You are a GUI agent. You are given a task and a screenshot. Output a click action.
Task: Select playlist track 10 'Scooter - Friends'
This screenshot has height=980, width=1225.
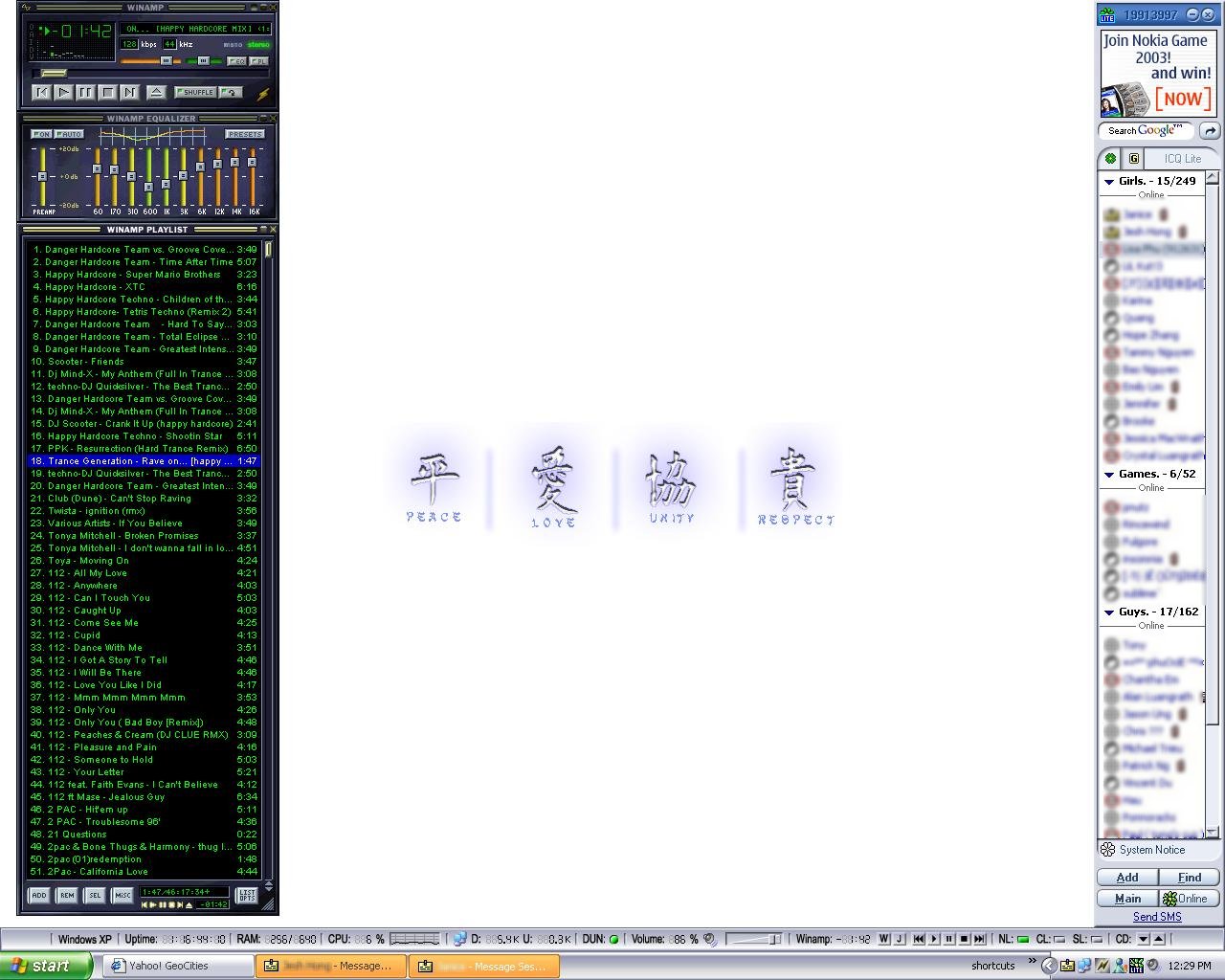point(143,361)
